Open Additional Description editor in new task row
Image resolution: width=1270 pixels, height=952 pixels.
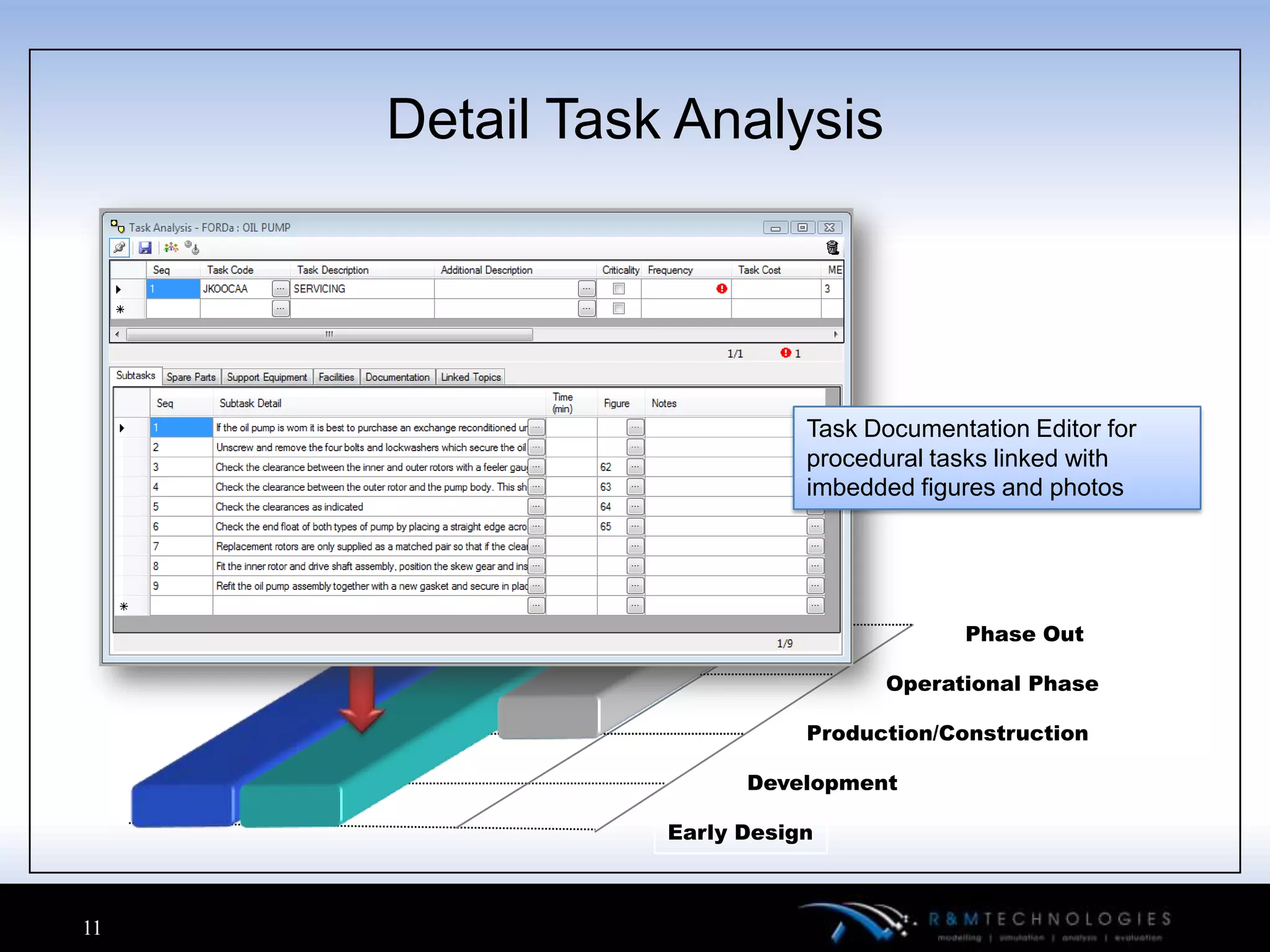tap(587, 308)
